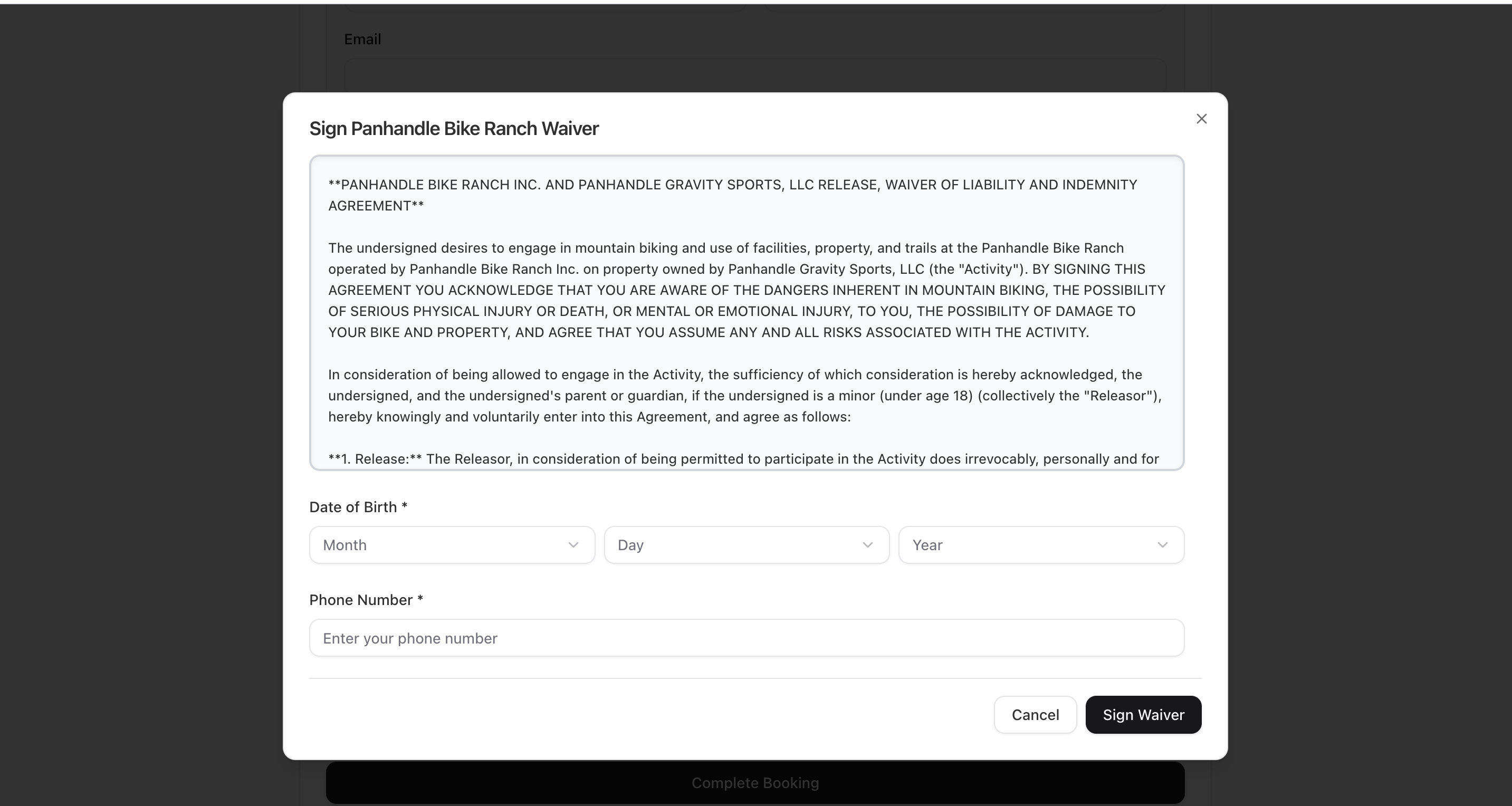Click the Date of Birth label
Screen dimensions: 1512x806
point(358,507)
